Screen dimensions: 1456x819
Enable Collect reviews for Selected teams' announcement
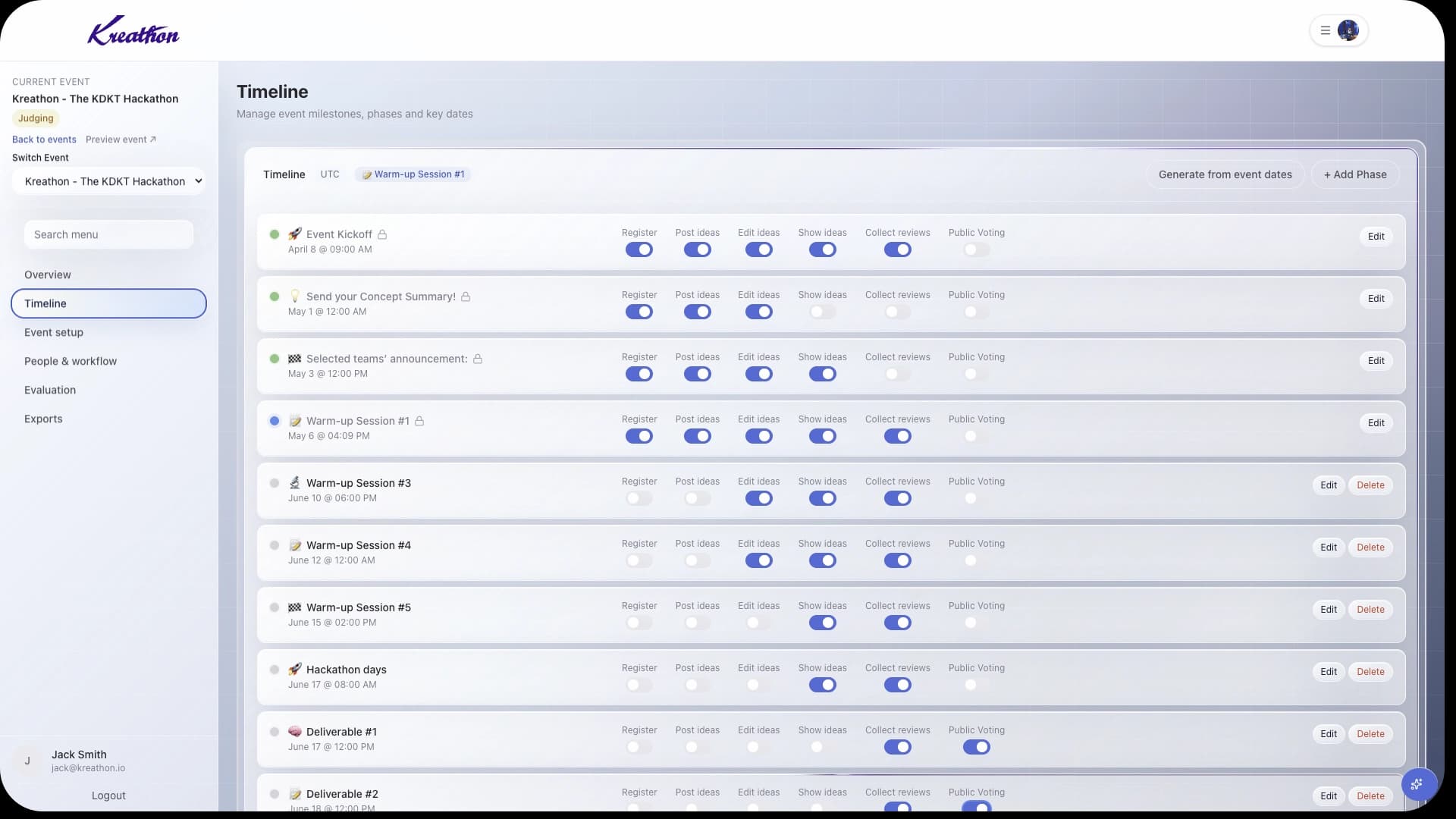coord(898,374)
